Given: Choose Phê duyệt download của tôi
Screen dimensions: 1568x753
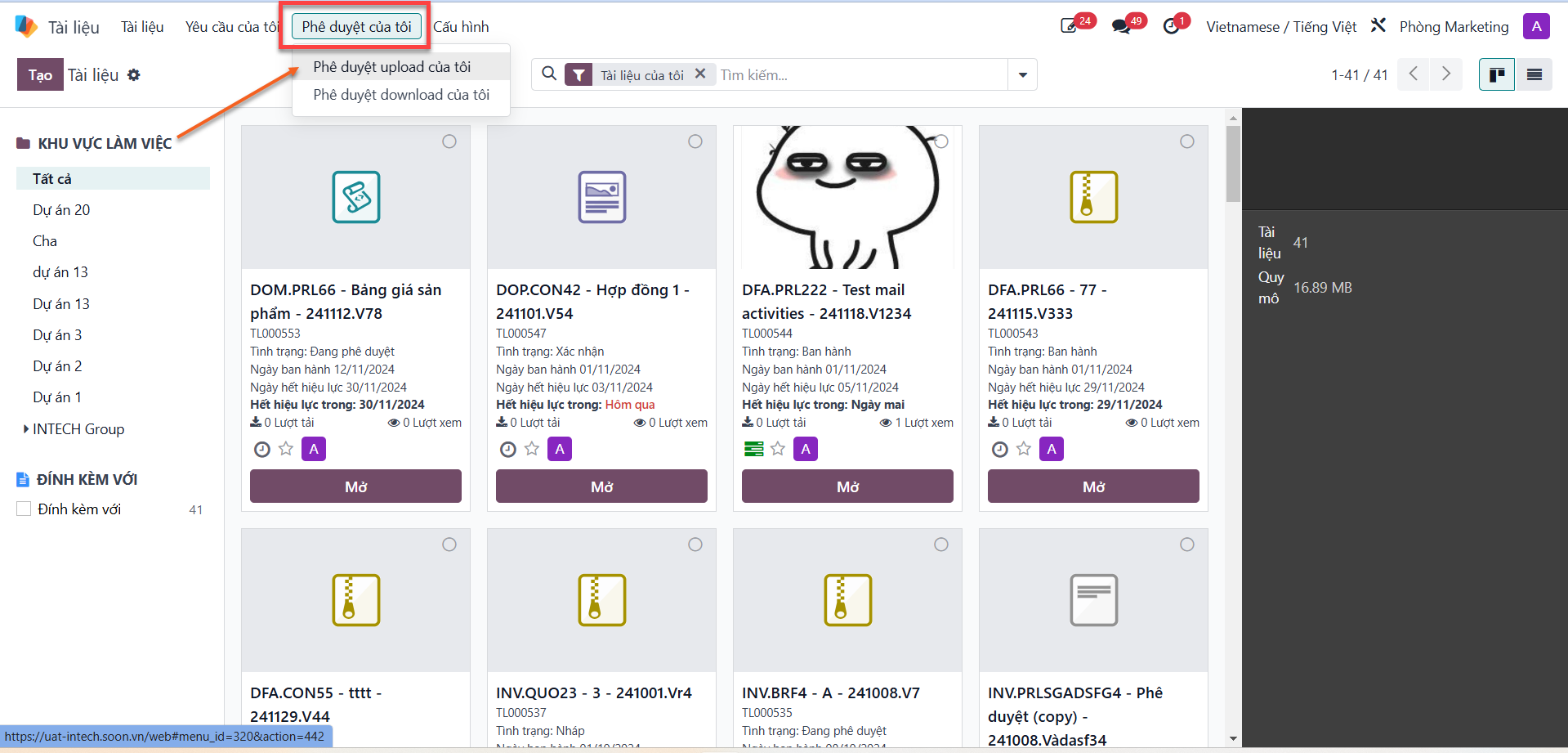Looking at the screenshot, I should coord(401,95).
